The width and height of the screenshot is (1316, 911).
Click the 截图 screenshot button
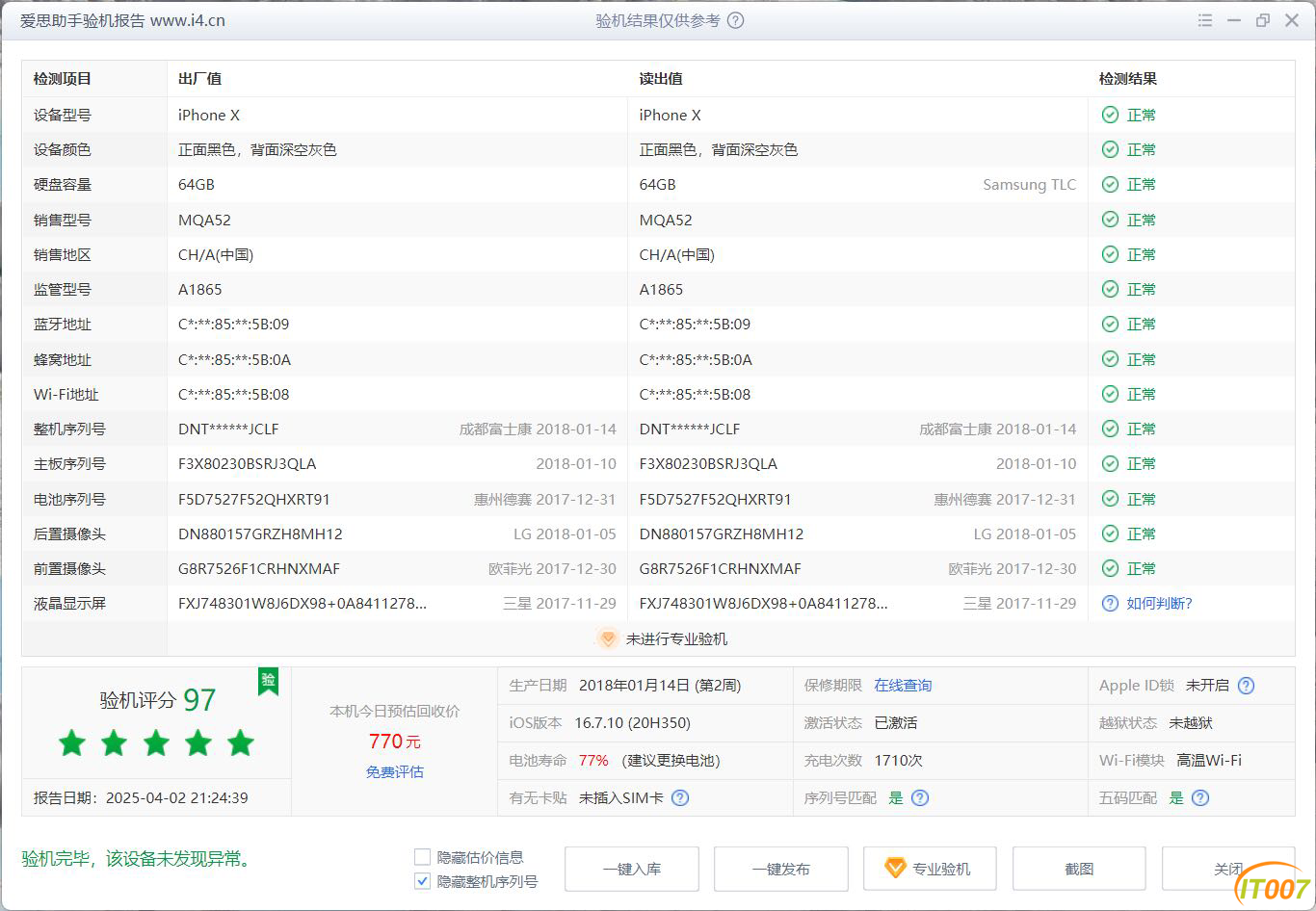pyautogui.click(x=1079, y=869)
